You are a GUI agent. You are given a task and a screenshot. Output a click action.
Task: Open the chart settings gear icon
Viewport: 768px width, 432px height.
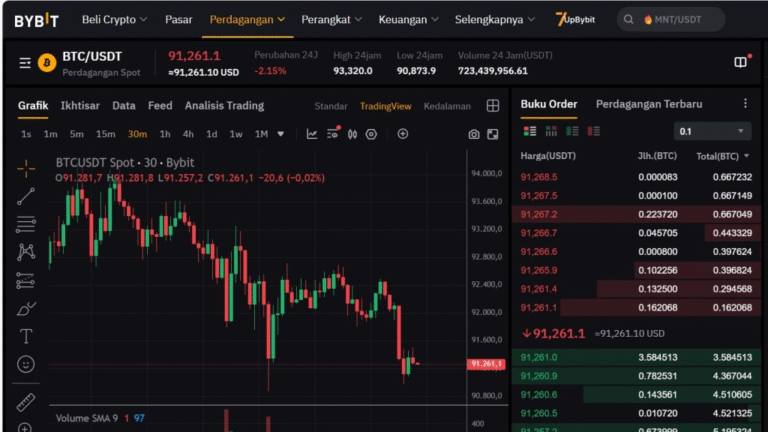(x=371, y=134)
